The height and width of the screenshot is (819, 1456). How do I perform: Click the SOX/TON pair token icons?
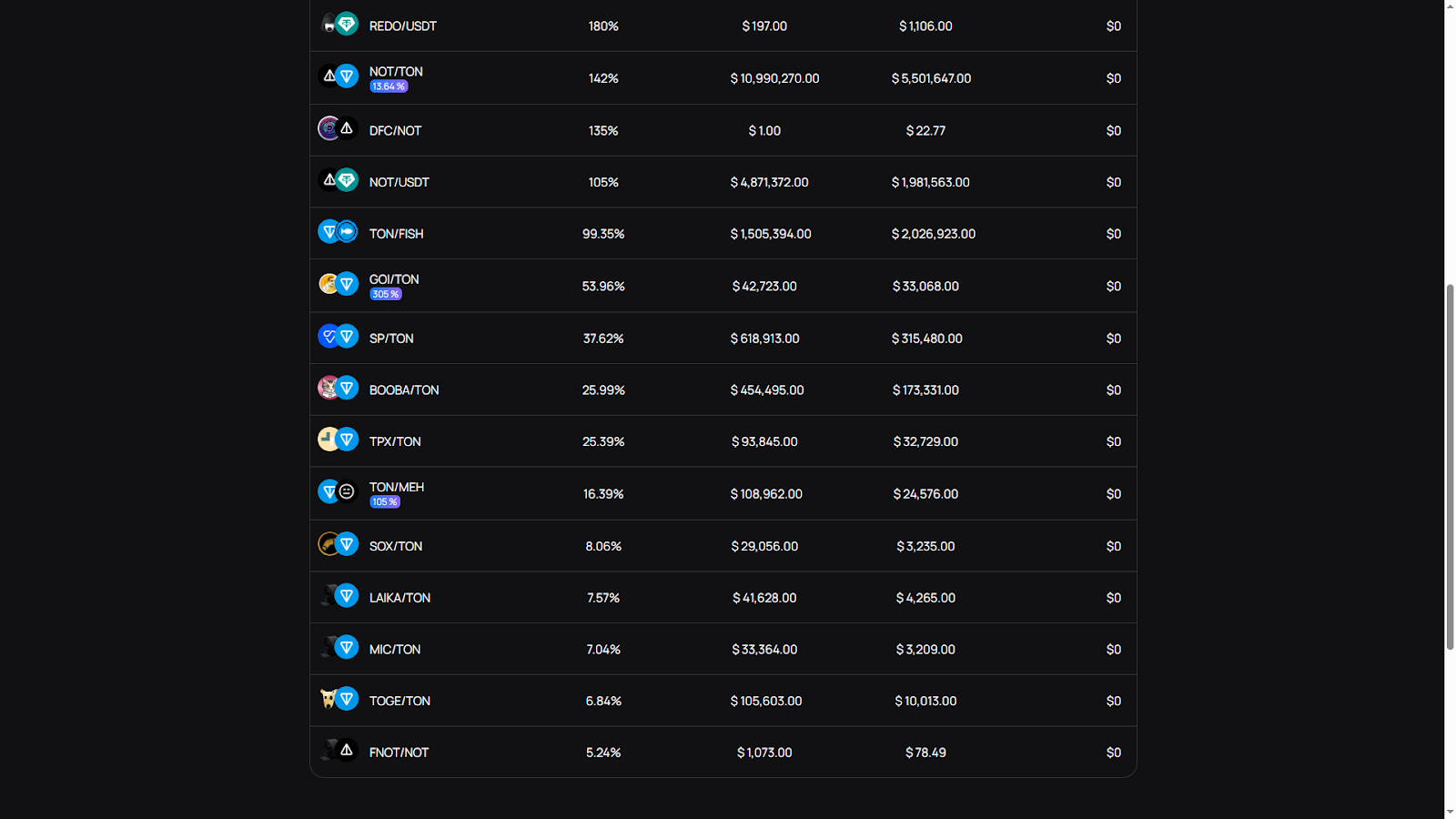pyautogui.click(x=338, y=544)
